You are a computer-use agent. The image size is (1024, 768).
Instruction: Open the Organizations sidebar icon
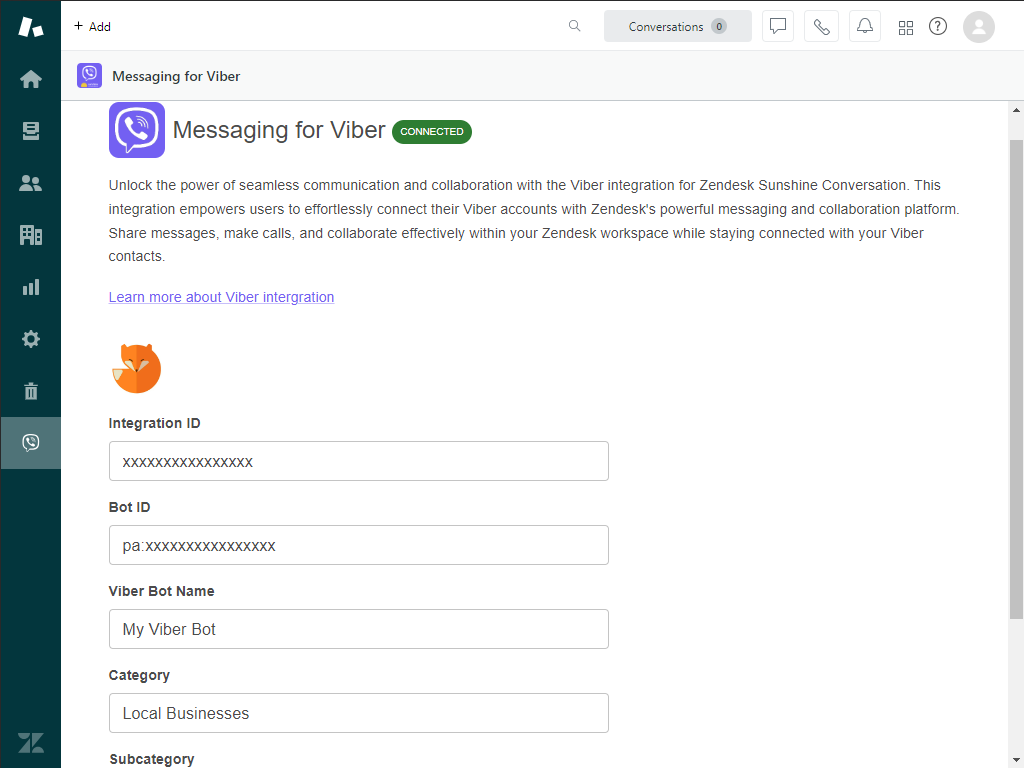[30, 234]
